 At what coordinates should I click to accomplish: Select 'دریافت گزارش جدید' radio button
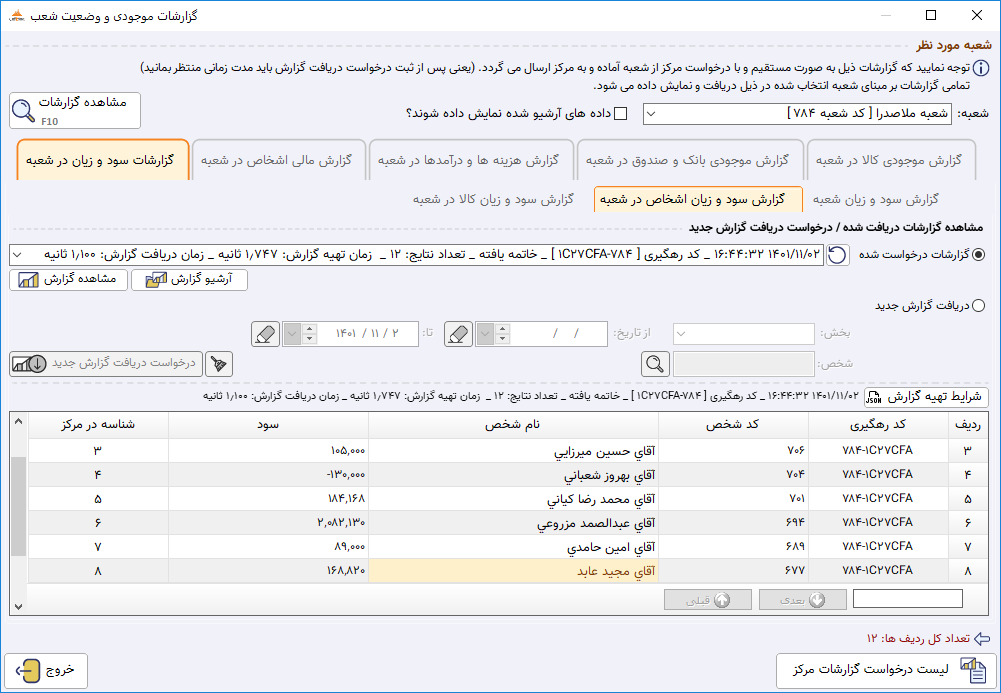pos(978,306)
